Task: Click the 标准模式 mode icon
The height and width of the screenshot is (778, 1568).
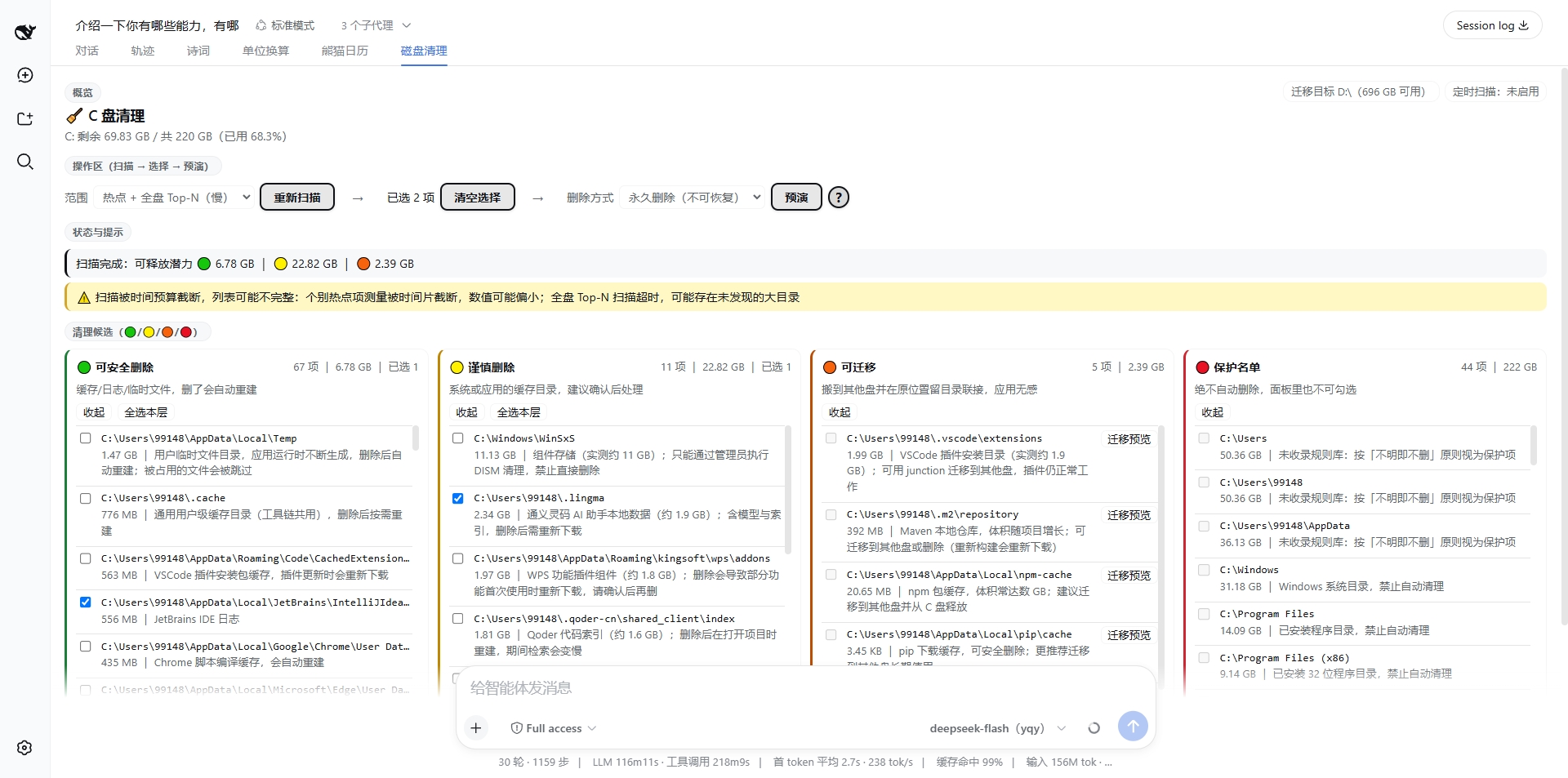Action: [x=261, y=25]
